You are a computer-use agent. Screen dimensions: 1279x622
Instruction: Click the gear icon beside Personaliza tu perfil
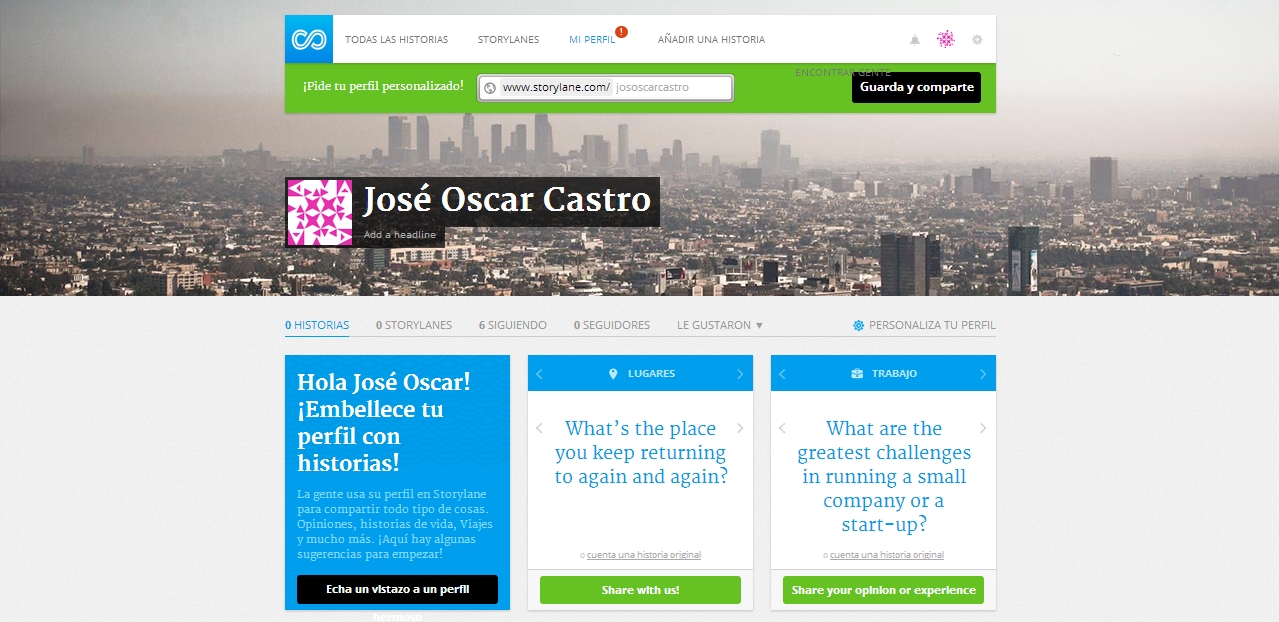[858, 326]
